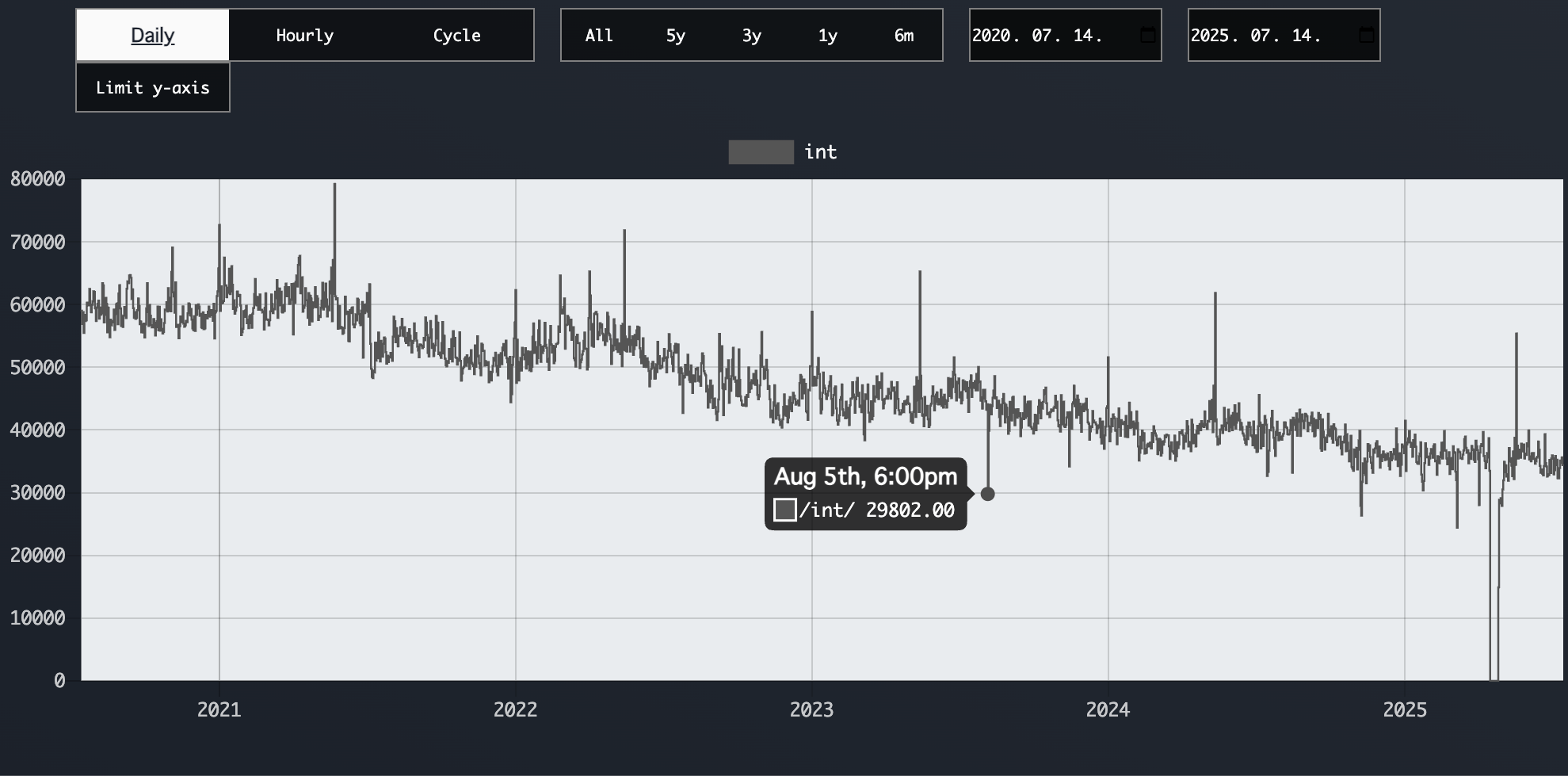Click the 2023 x-axis label
The height and width of the screenshot is (776, 1568).
pyautogui.click(x=811, y=709)
